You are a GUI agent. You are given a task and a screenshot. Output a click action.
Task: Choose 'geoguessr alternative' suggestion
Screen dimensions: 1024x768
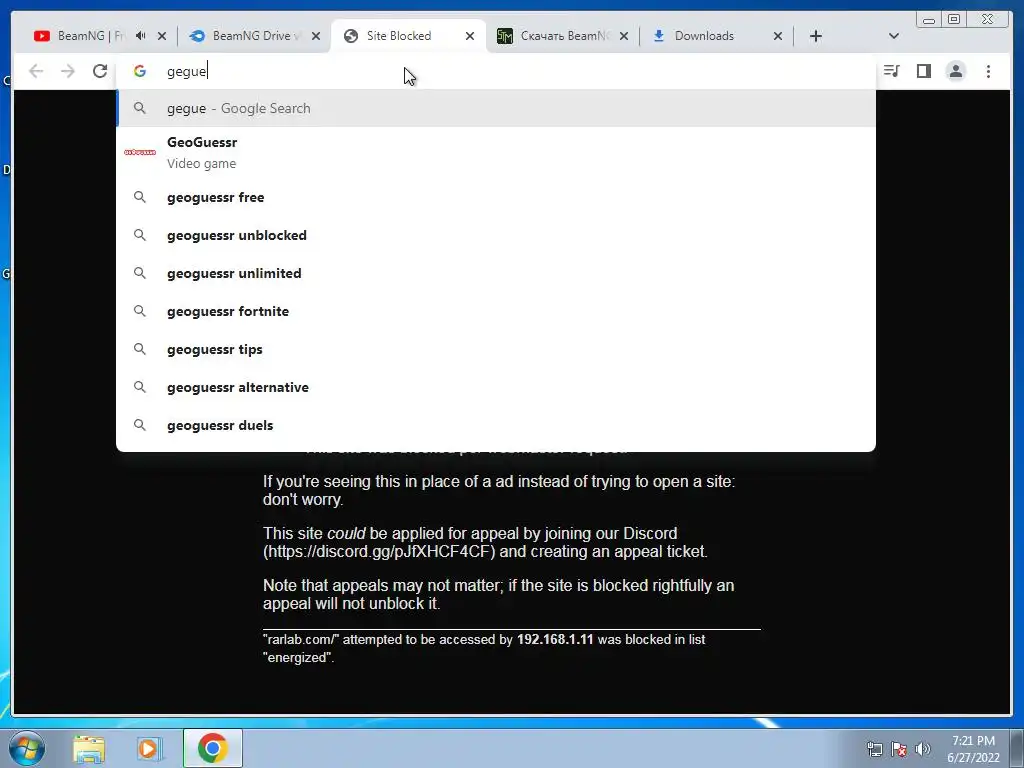496,387
